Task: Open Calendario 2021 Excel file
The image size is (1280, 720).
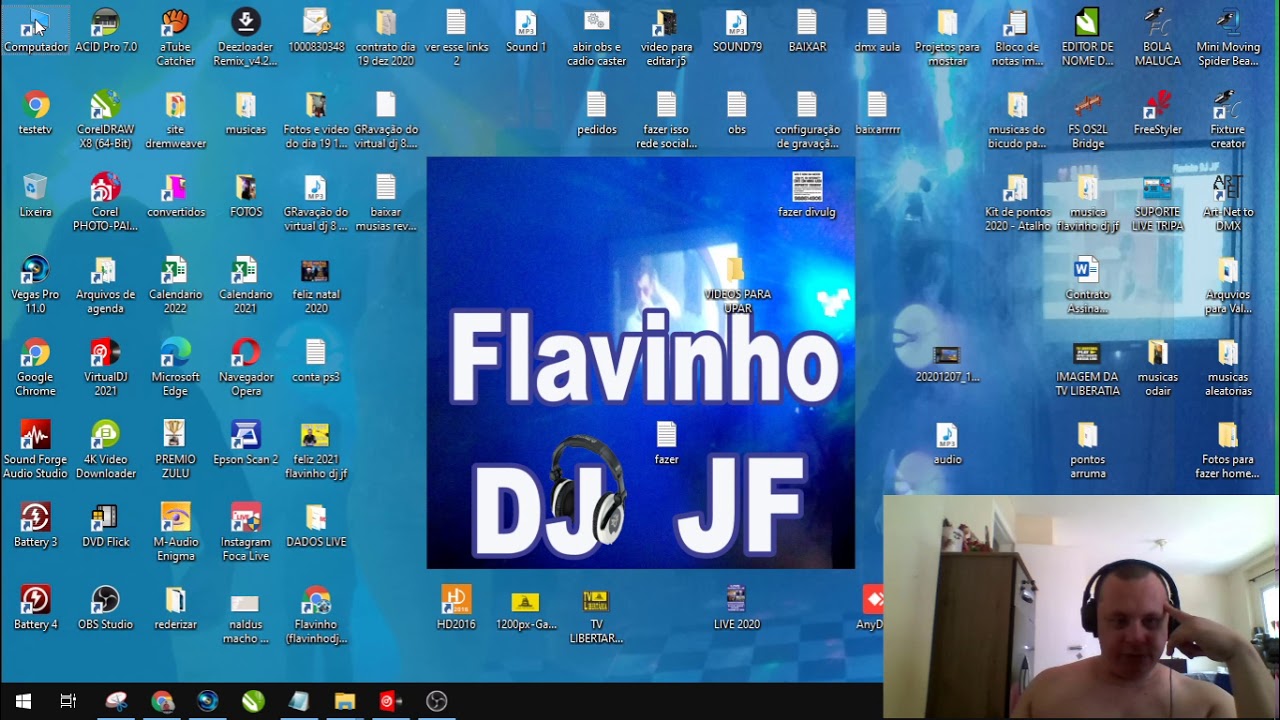Action: coord(246,285)
